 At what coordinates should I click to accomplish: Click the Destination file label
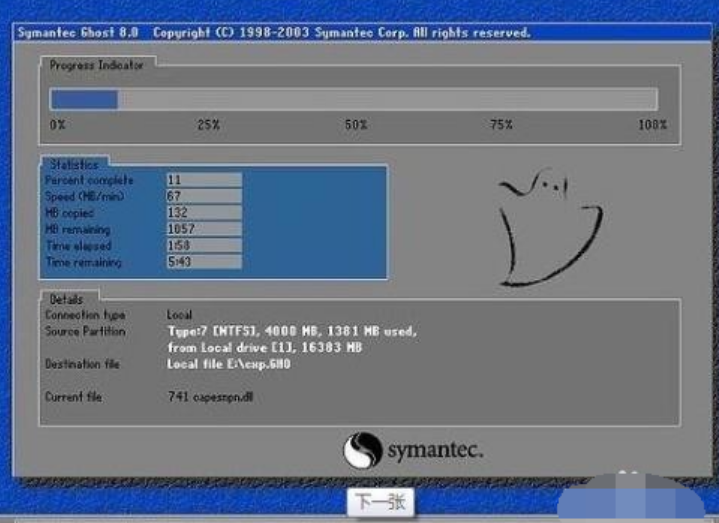pyautogui.click(x=83, y=364)
